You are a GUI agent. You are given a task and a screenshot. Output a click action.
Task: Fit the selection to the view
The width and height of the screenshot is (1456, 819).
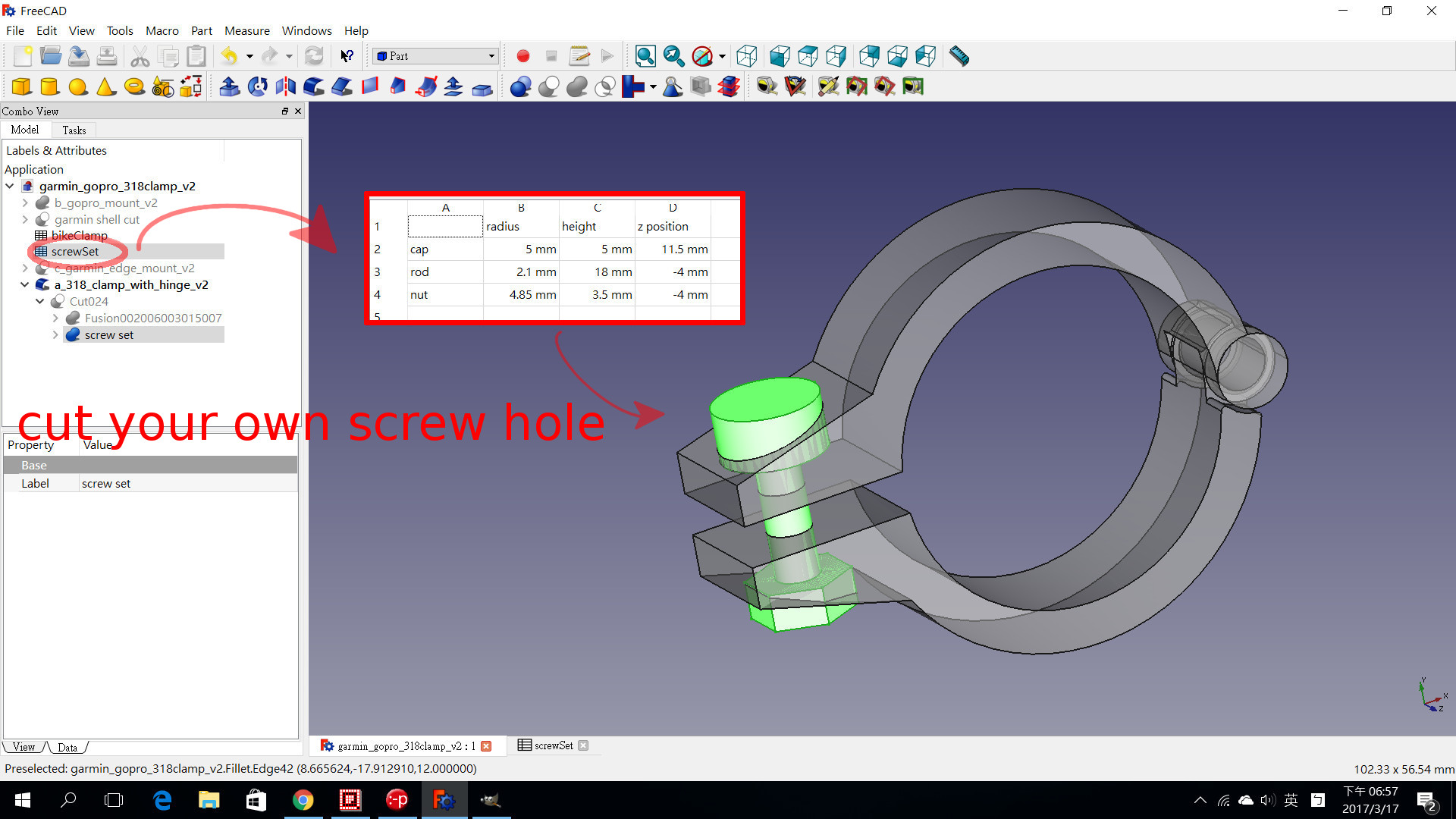[x=673, y=56]
